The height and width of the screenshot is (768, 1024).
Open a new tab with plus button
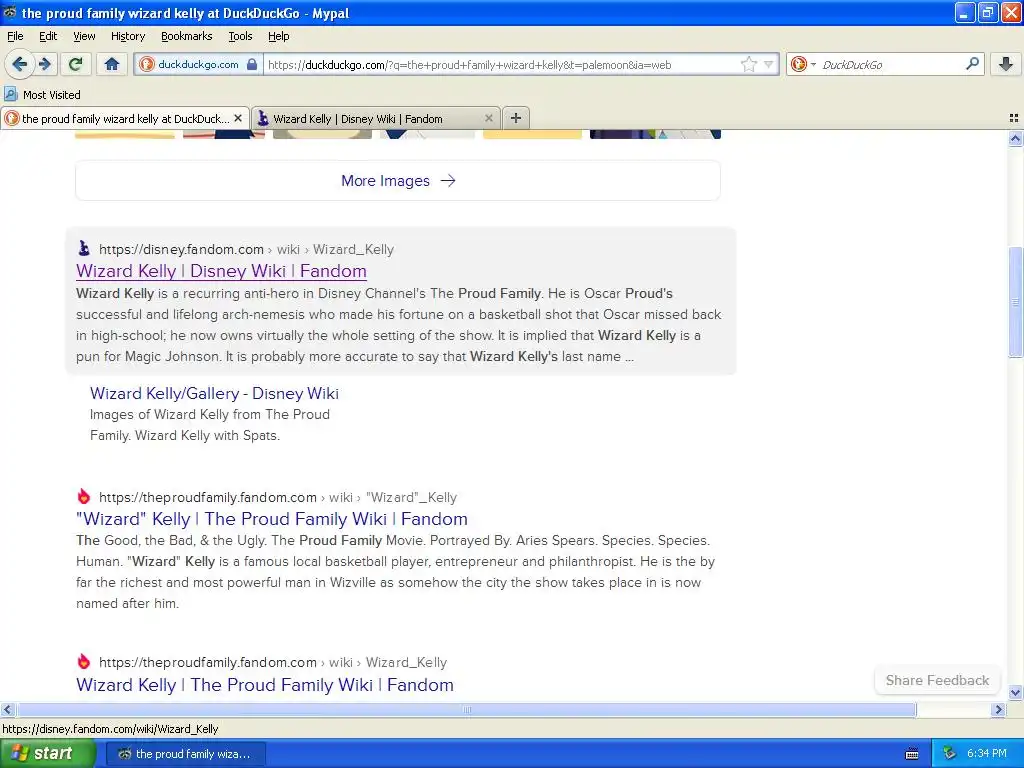(x=516, y=118)
